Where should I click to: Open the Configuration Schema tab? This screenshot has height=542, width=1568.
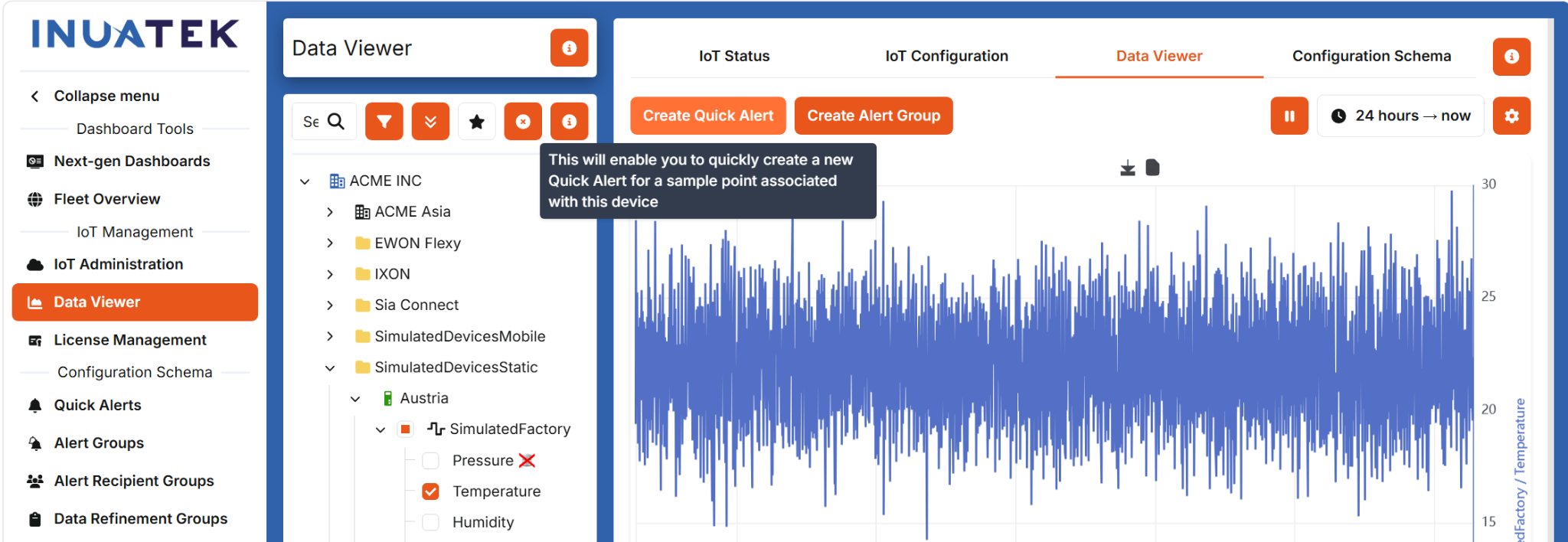tap(1371, 56)
